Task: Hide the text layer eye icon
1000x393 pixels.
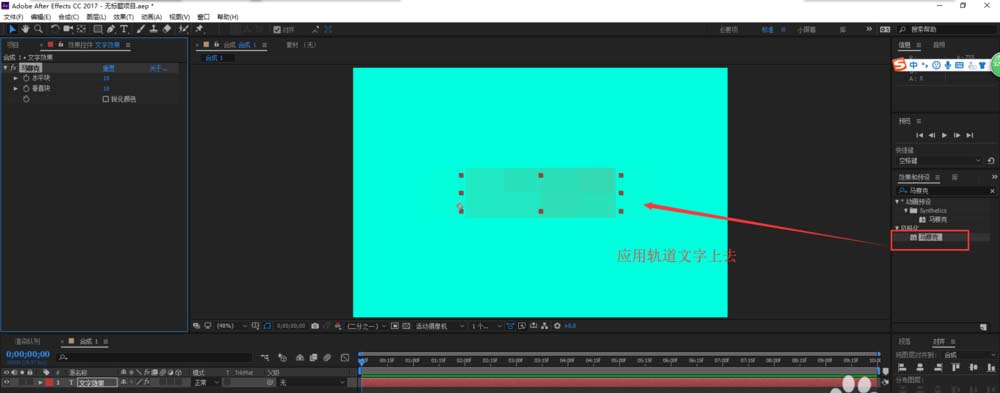Action: tap(7, 382)
